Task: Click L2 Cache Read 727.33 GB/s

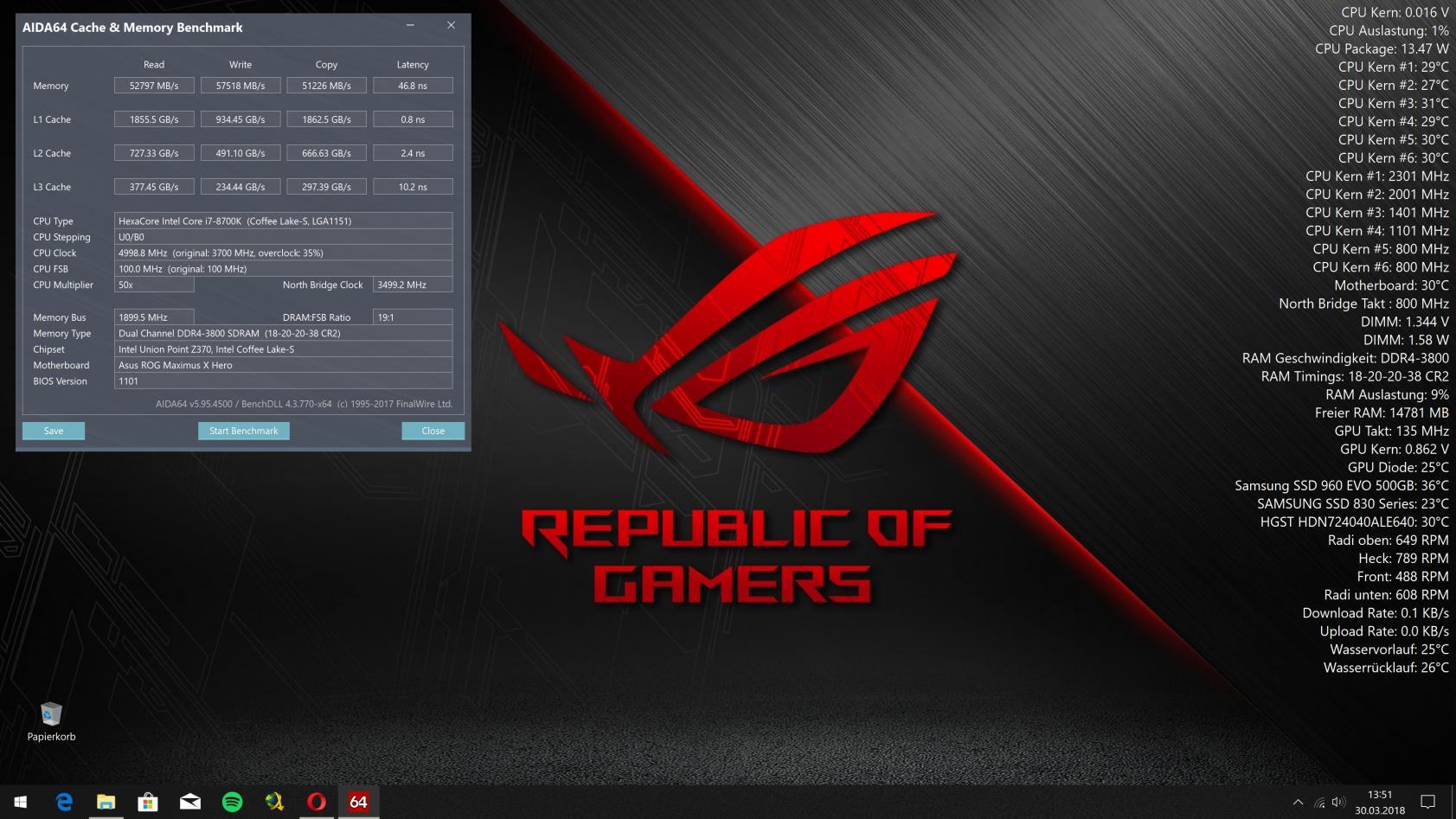Action: click(154, 153)
